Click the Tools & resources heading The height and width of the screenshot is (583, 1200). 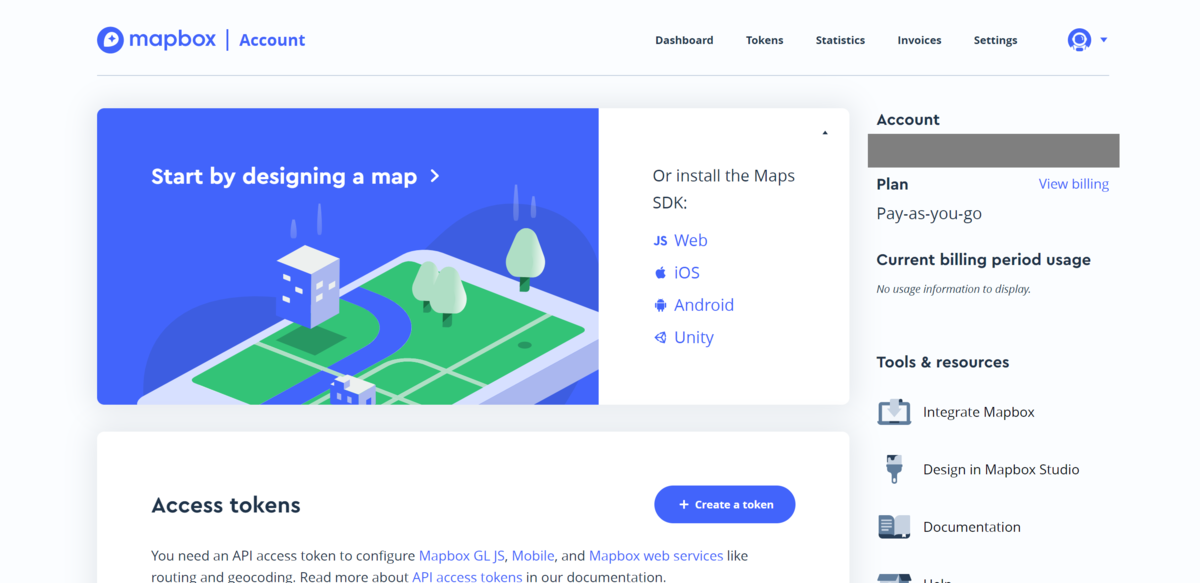[943, 362]
